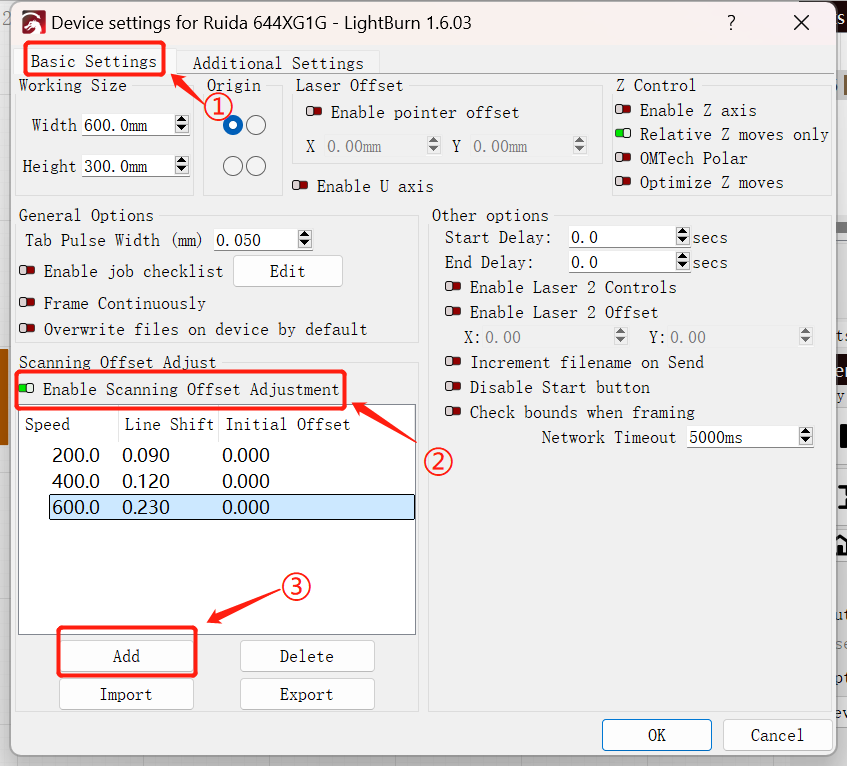The width and height of the screenshot is (847, 766).
Task: Click the question mark help button
Action: click(732, 22)
